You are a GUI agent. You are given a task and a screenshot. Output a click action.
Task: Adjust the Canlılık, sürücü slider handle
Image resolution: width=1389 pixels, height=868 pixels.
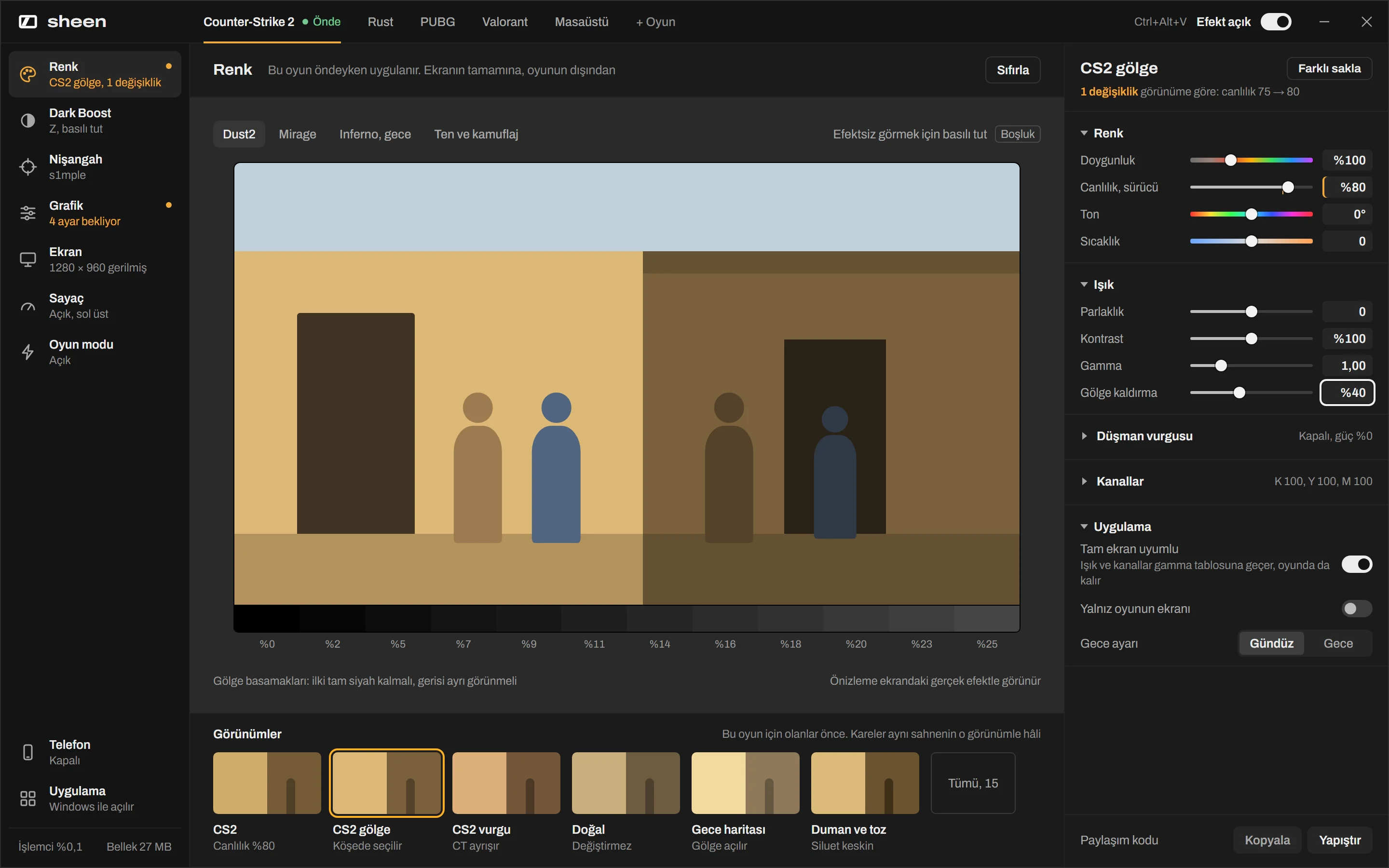1288,187
